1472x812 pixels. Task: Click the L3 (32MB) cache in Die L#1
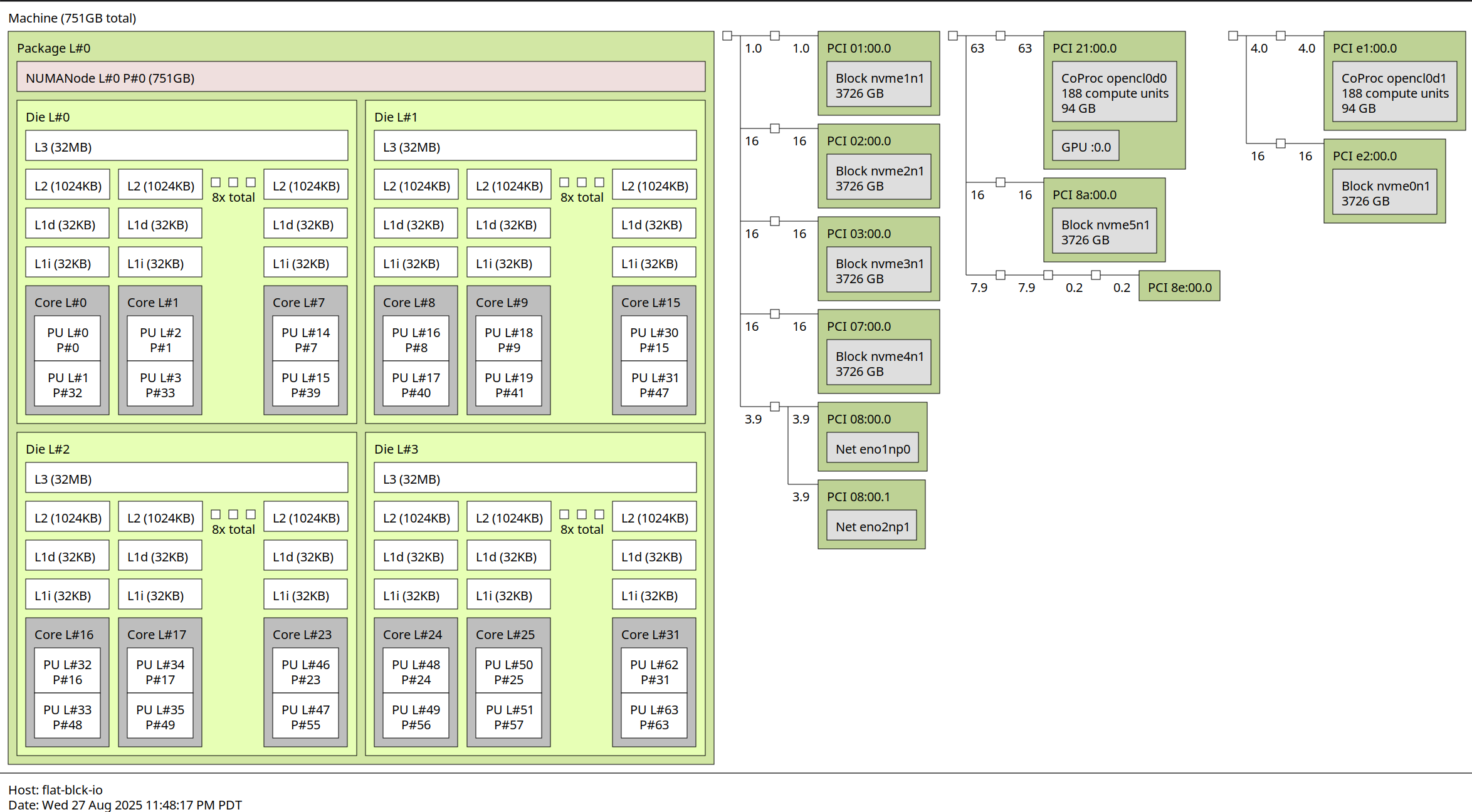(535, 146)
